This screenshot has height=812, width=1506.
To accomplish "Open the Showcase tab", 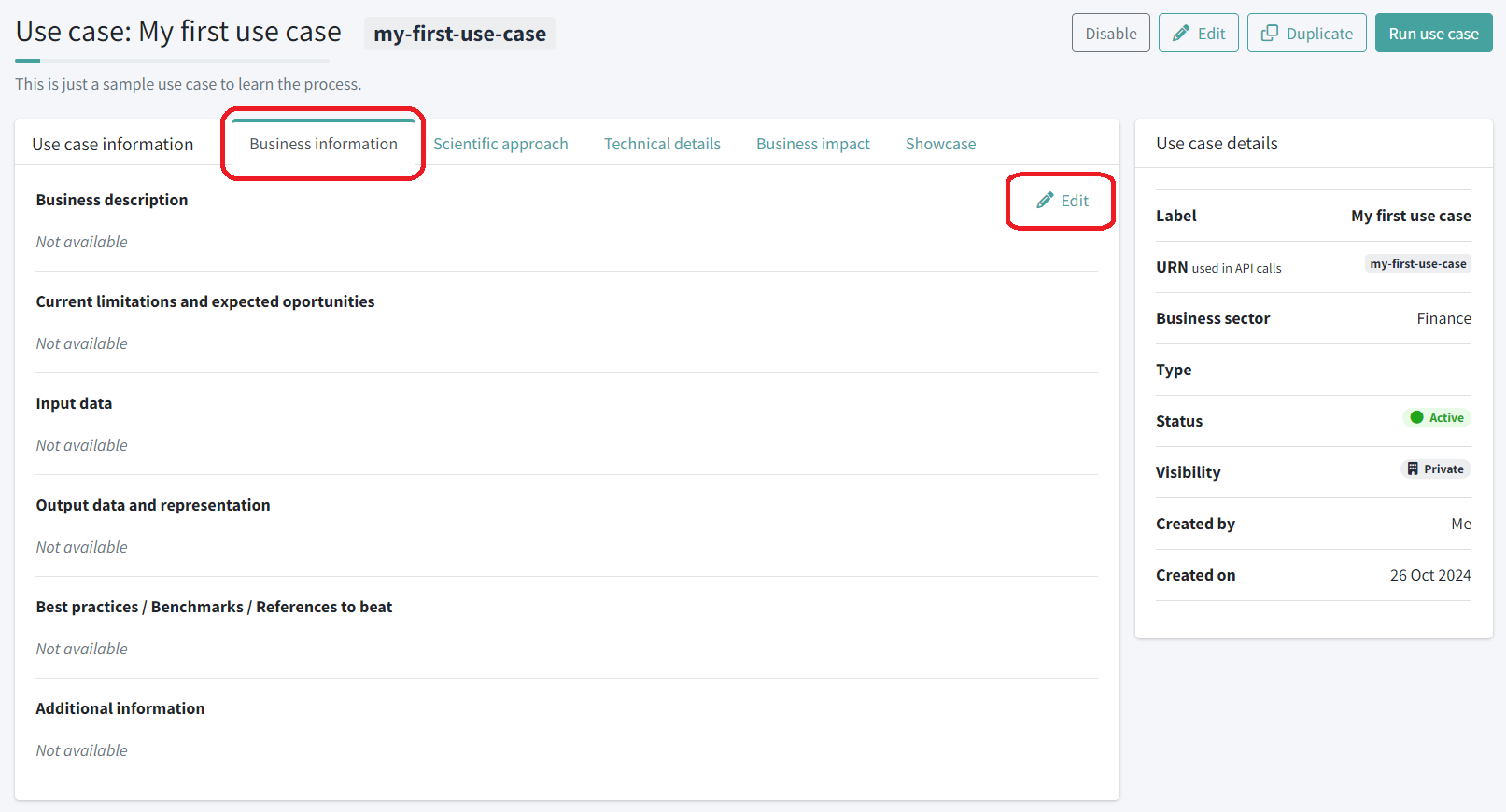I will coord(940,144).
